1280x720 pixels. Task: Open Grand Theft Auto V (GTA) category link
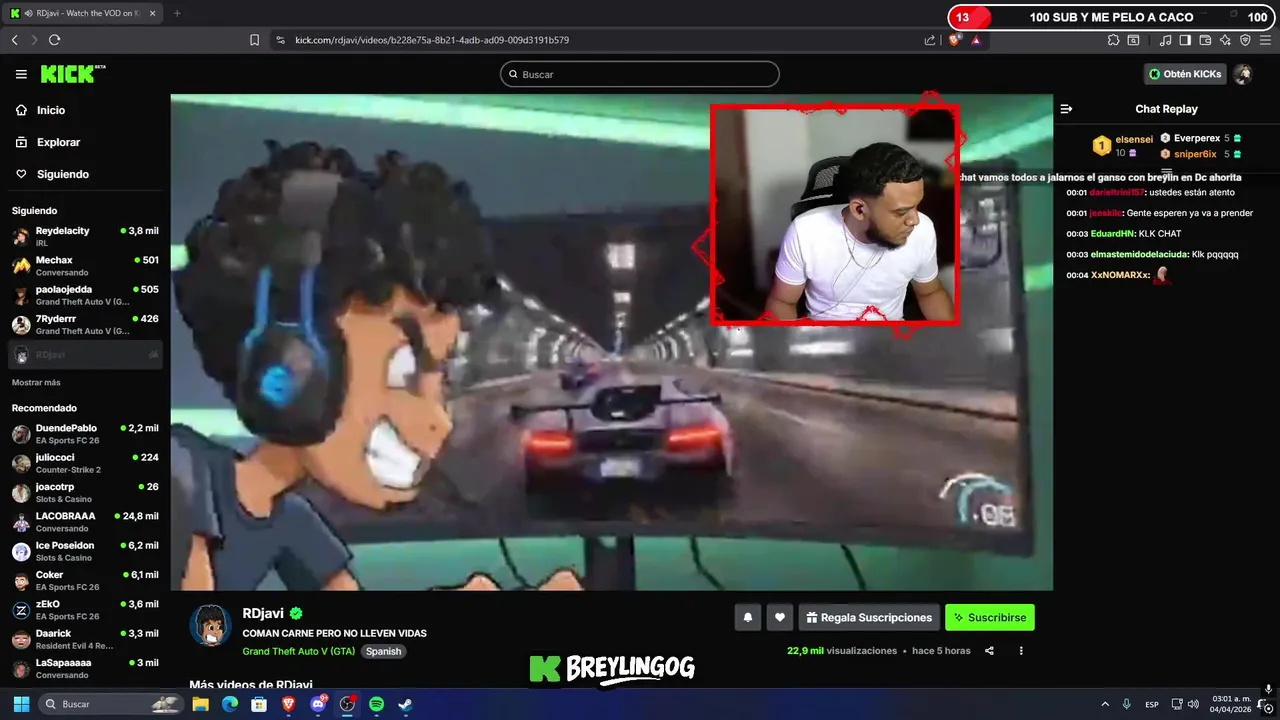pos(299,651)
